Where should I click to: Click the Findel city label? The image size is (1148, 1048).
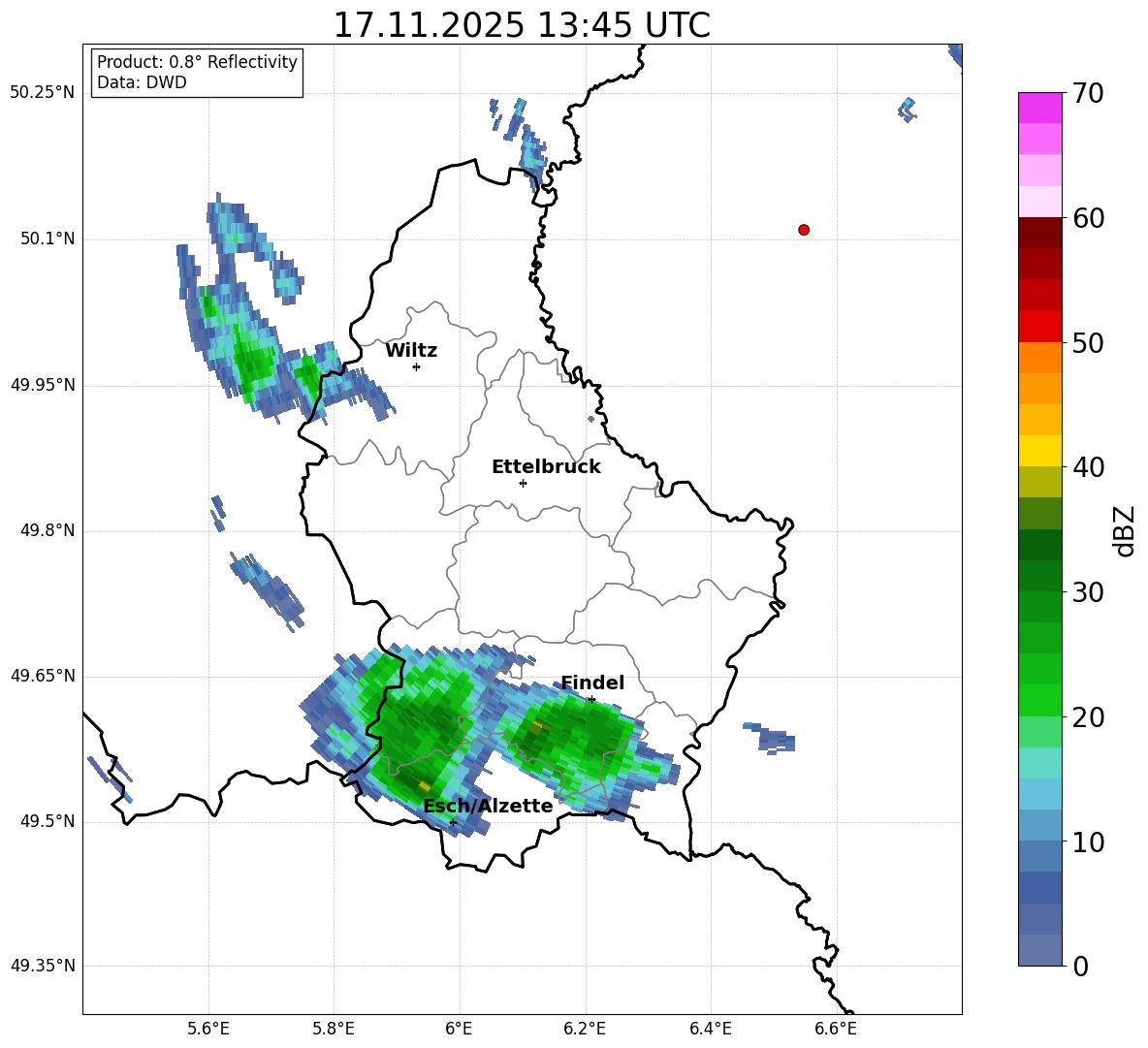tap(592, 683)
